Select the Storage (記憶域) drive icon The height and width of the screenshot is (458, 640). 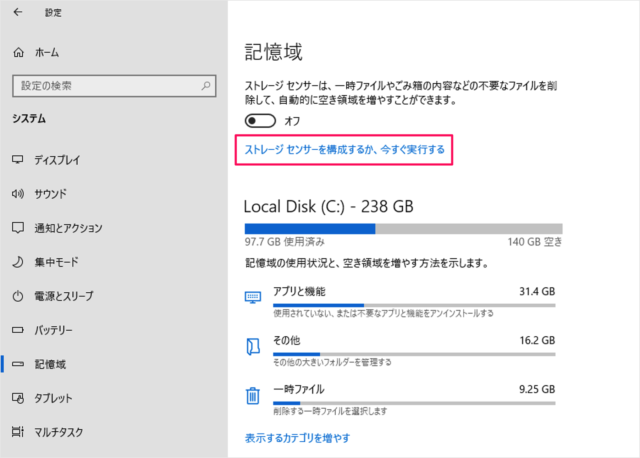(x=18, y=364)
